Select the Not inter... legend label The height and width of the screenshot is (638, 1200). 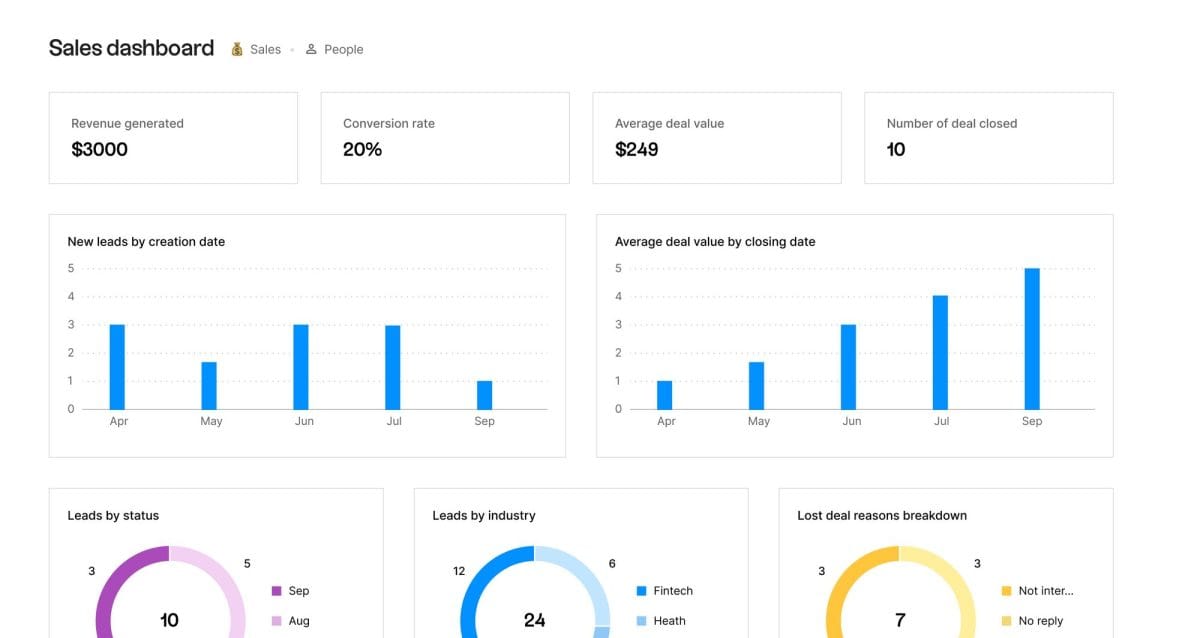1046,591
